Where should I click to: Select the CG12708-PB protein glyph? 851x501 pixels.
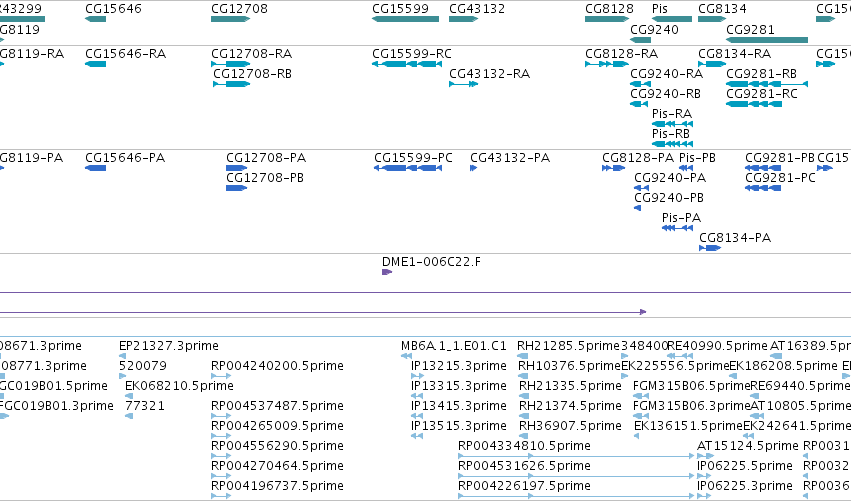tap(237, 188)
